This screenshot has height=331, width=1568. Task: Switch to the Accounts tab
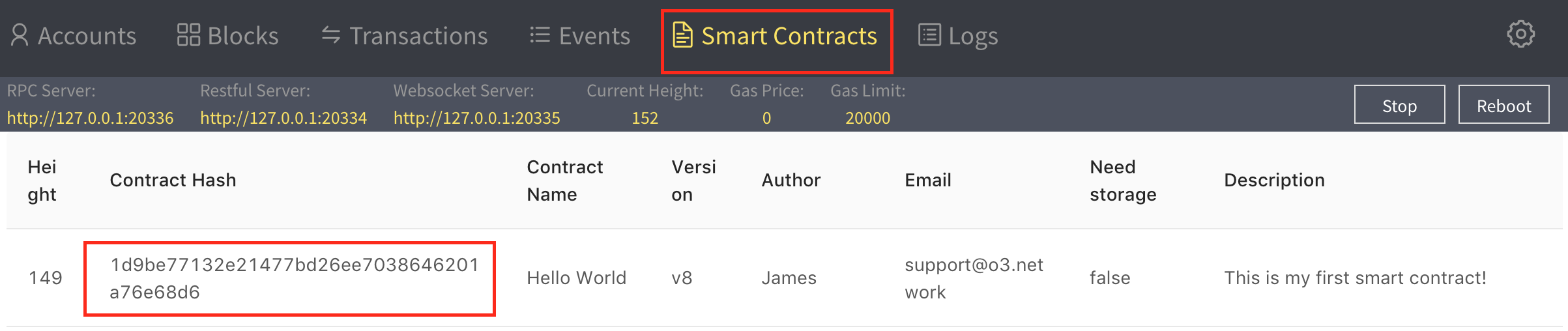point(87,36)
